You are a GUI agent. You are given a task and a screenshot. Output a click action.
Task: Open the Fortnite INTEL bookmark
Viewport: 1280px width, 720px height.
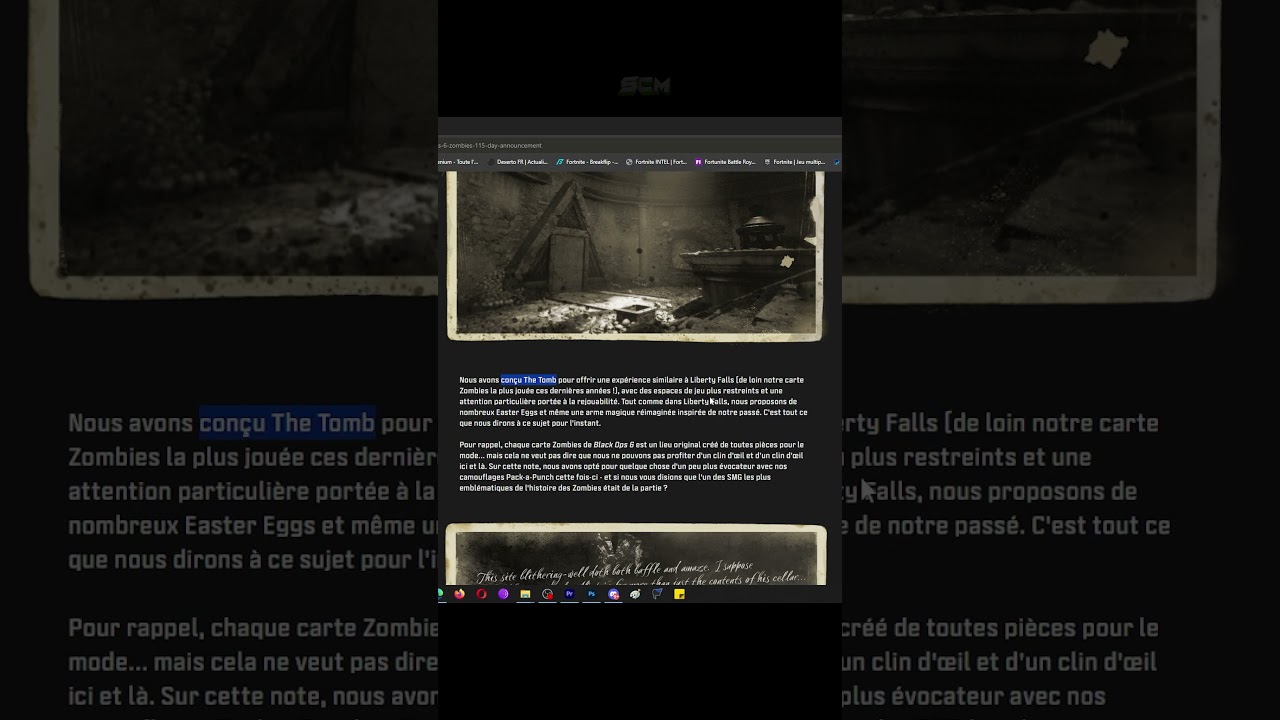coord(656,162)
